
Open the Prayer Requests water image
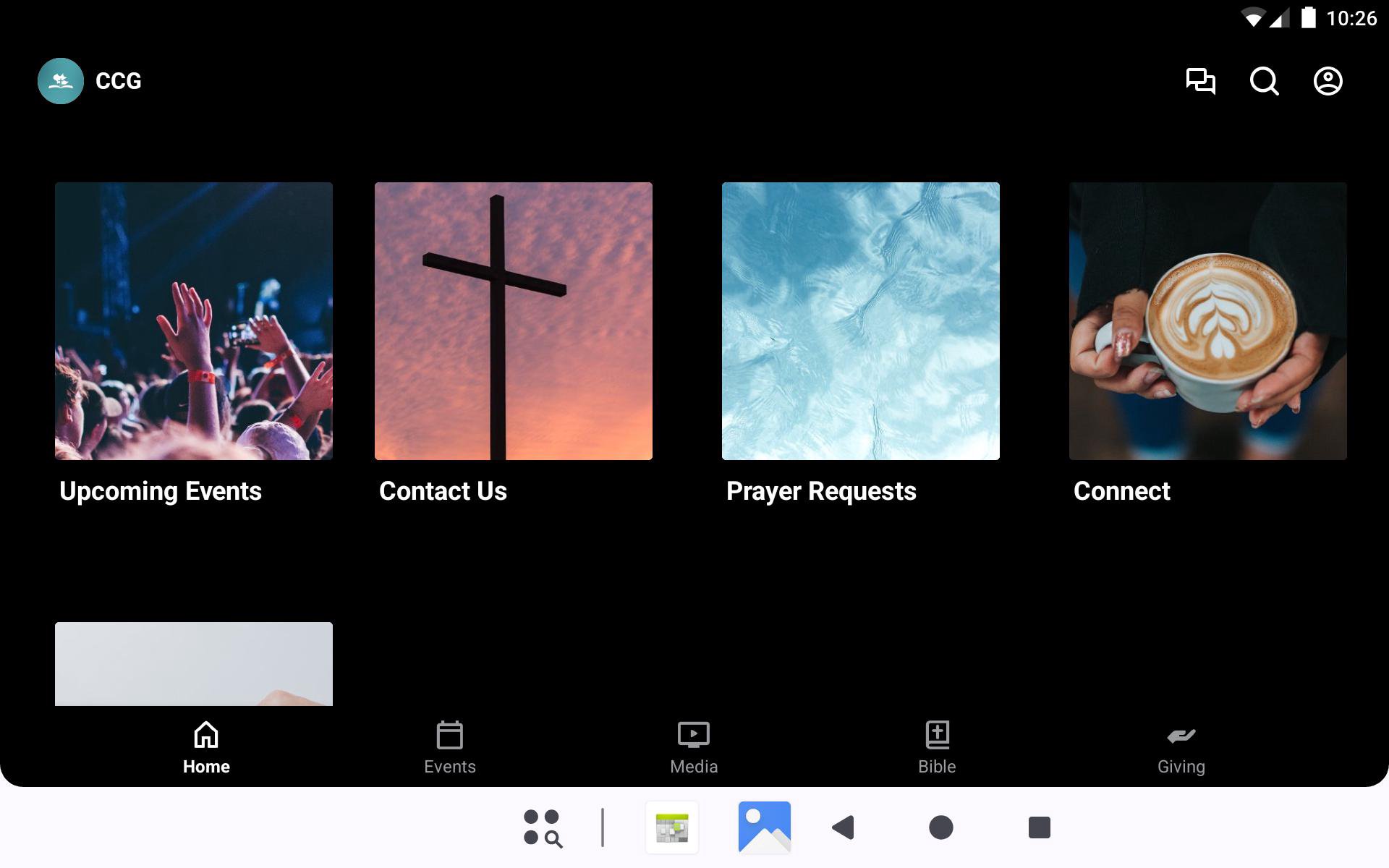click(861, 321)
